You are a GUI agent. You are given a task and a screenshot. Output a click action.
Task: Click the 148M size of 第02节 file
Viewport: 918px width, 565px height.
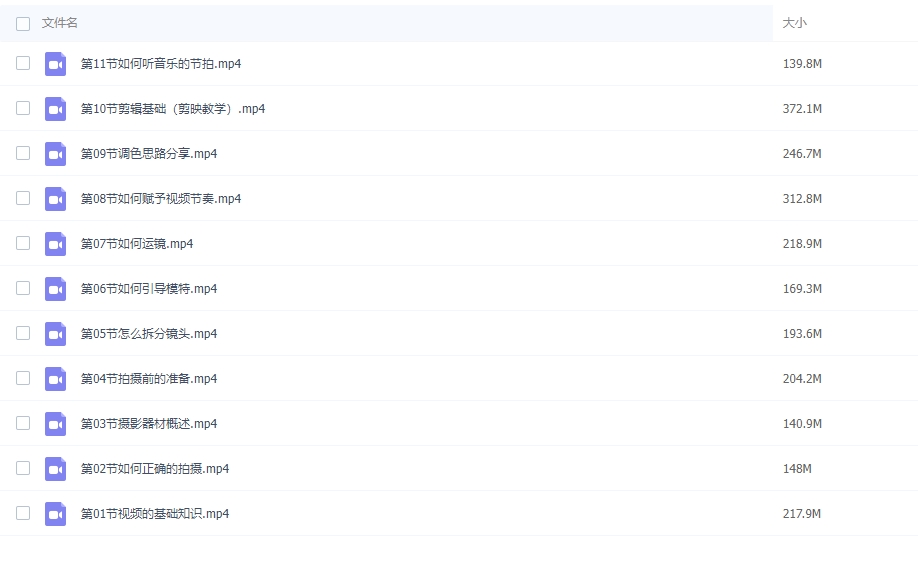click(797, 469)
